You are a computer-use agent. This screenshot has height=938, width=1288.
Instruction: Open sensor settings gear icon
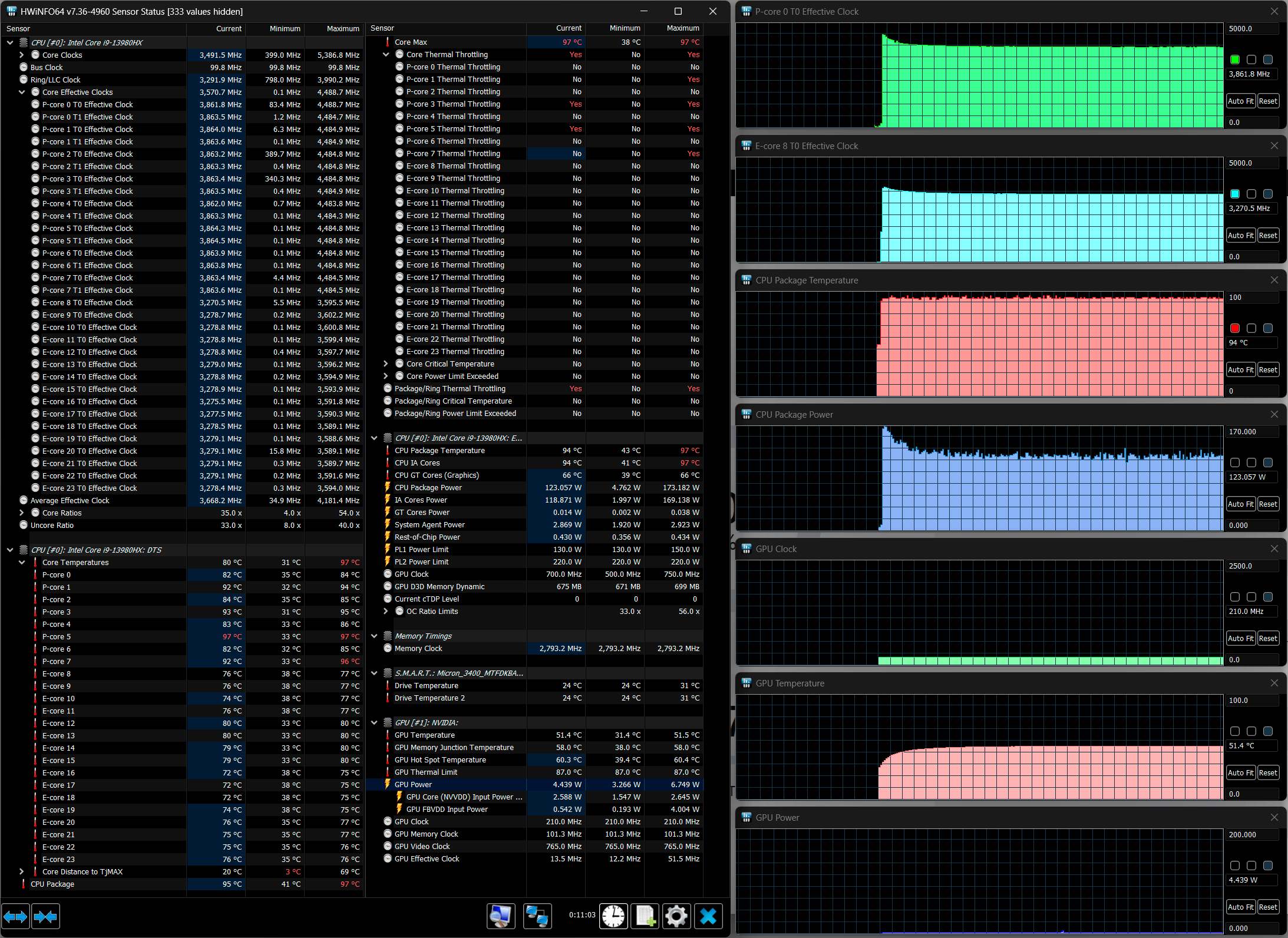click(x=676, y=916)
